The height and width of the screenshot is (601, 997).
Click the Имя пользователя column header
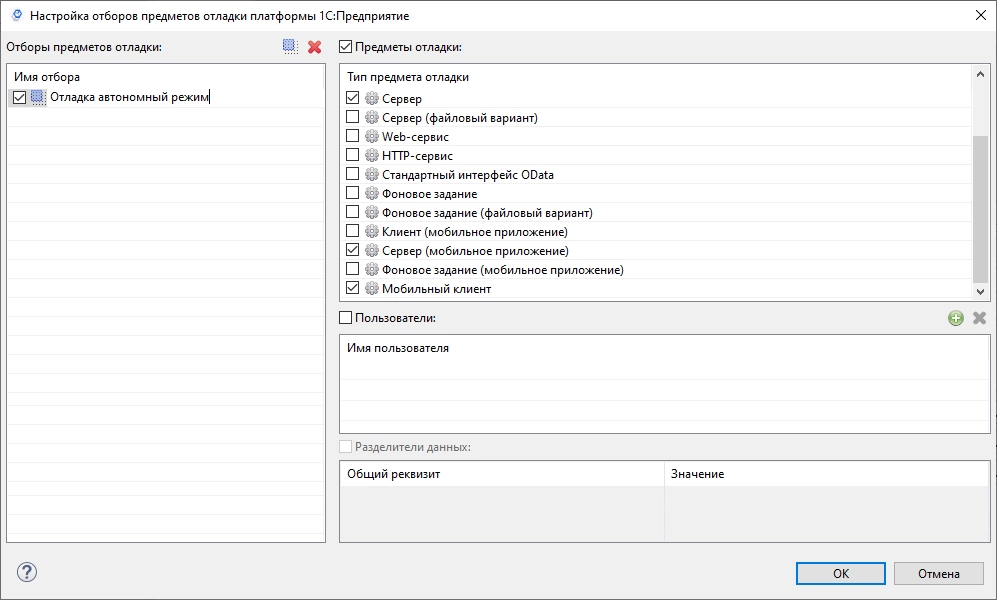click(398, 348)
